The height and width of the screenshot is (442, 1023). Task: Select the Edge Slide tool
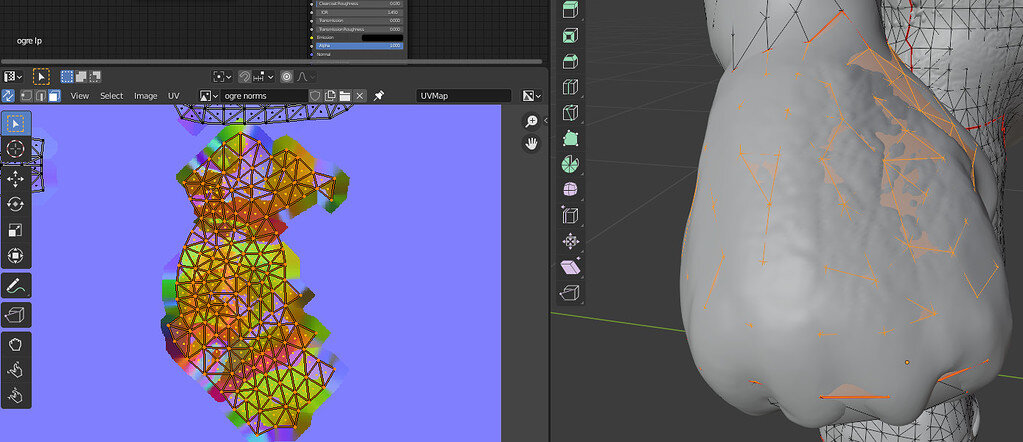pos(570,215)
